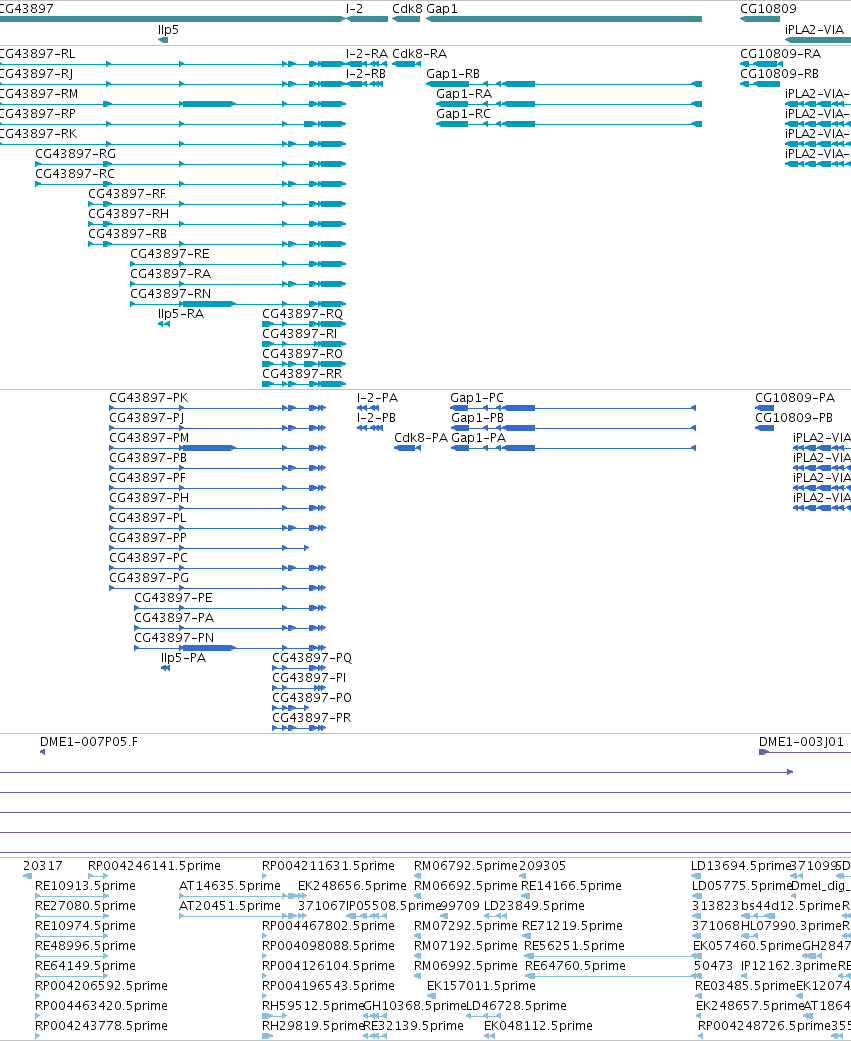The width and height of the screenshot is (851, 1041).
Task: Open the iPLA2-VIA gene feature
Action: 818,40
